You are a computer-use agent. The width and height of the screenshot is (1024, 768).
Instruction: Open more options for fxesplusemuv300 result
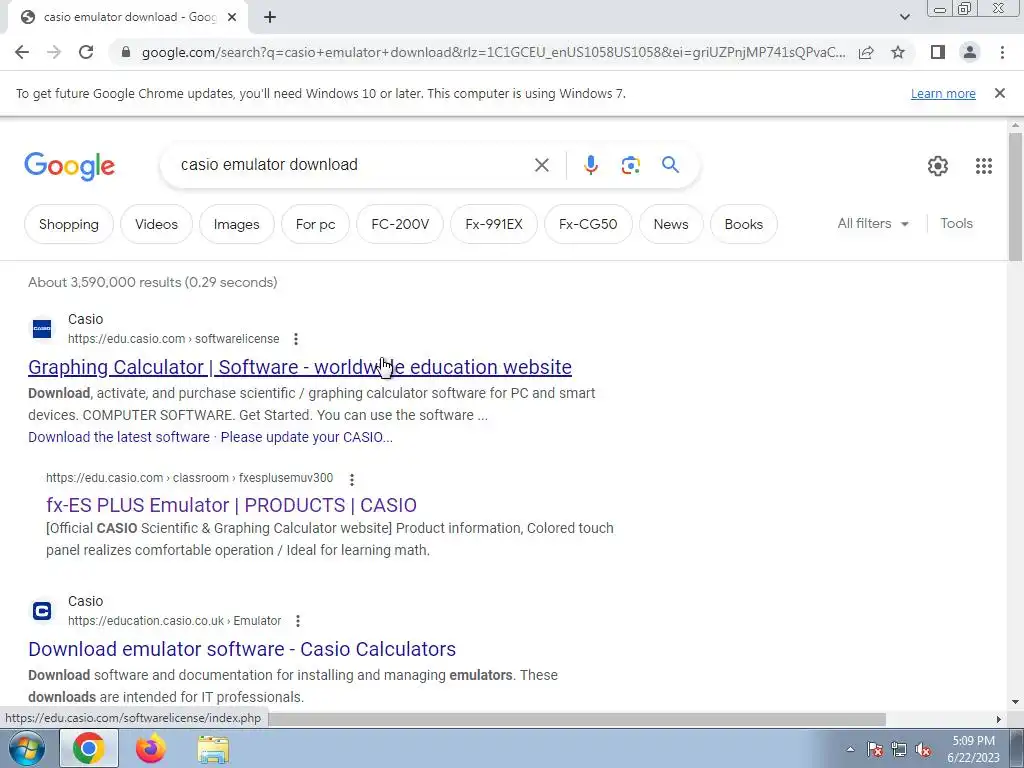[351, 479]
